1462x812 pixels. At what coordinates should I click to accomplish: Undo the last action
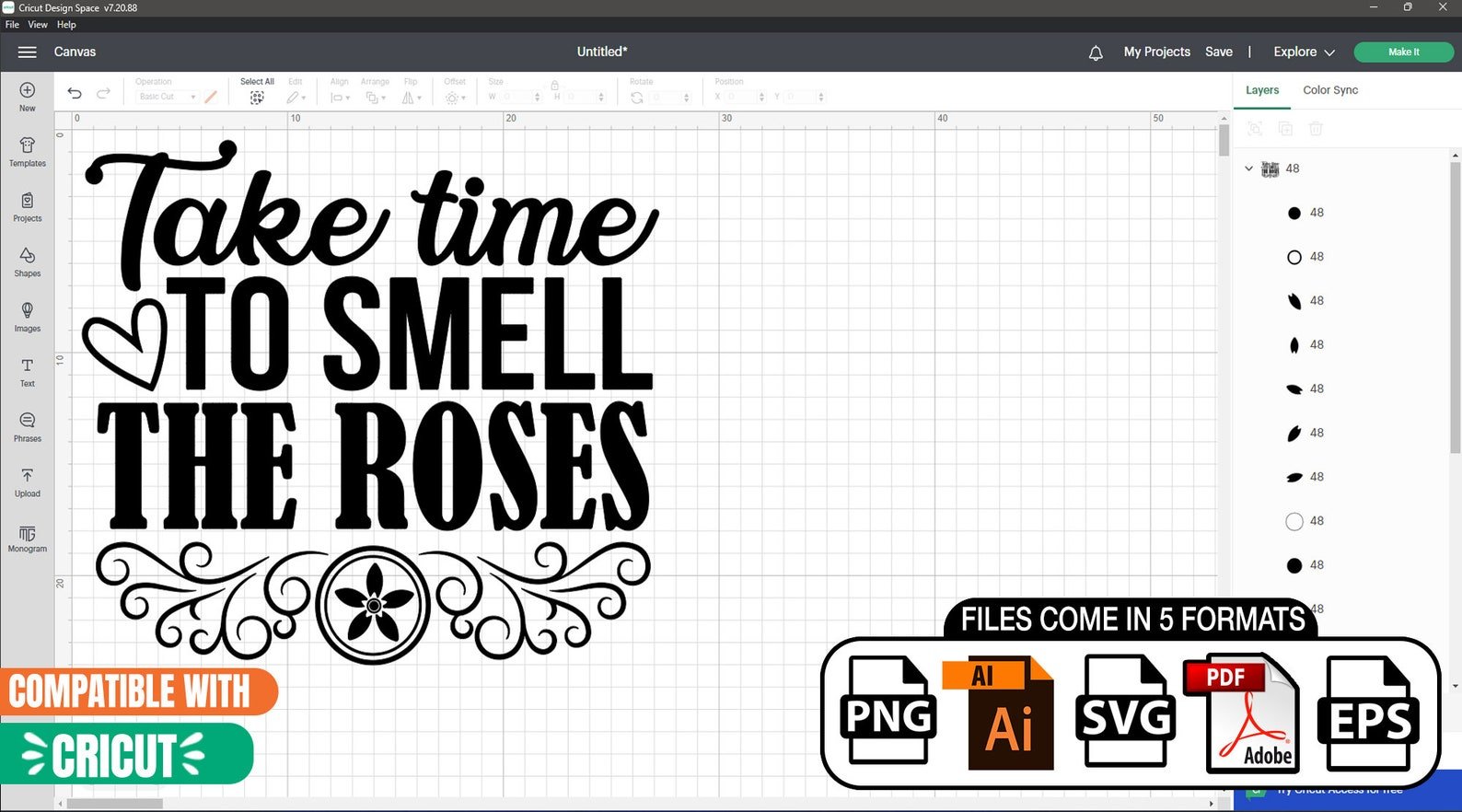(75, 94)
